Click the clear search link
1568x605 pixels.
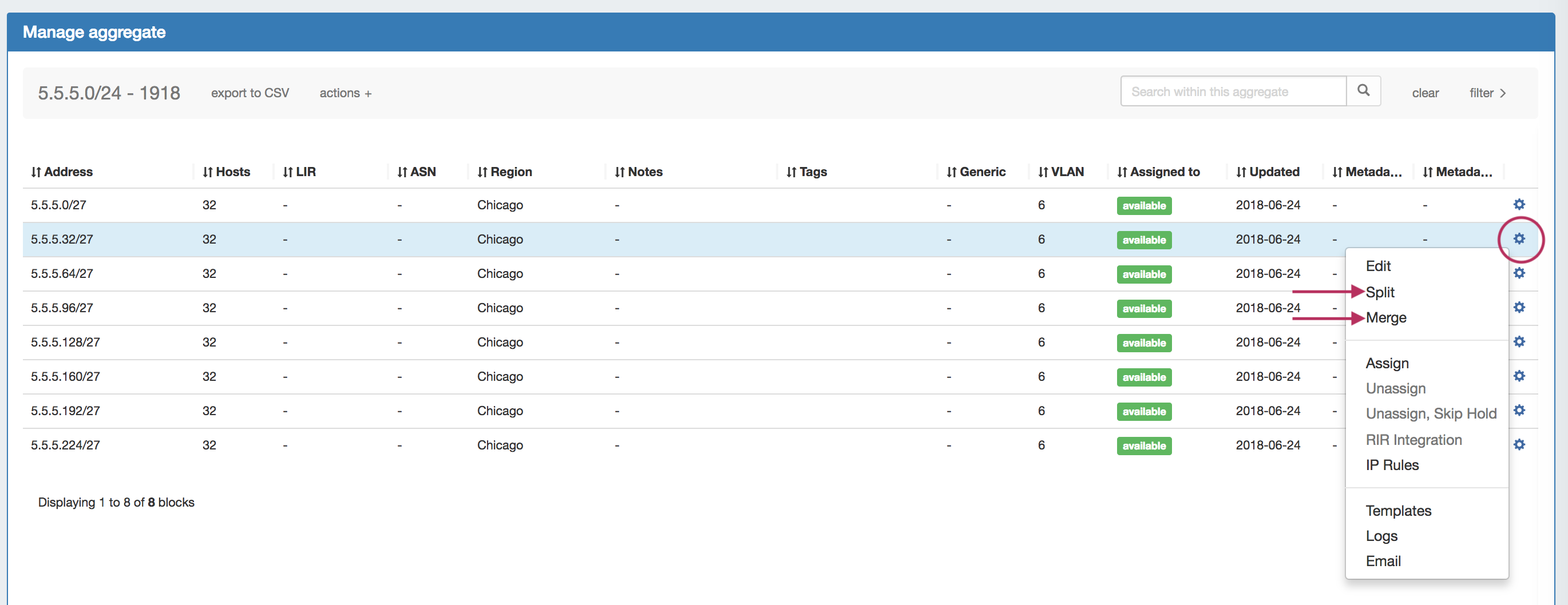point(1425,93)
